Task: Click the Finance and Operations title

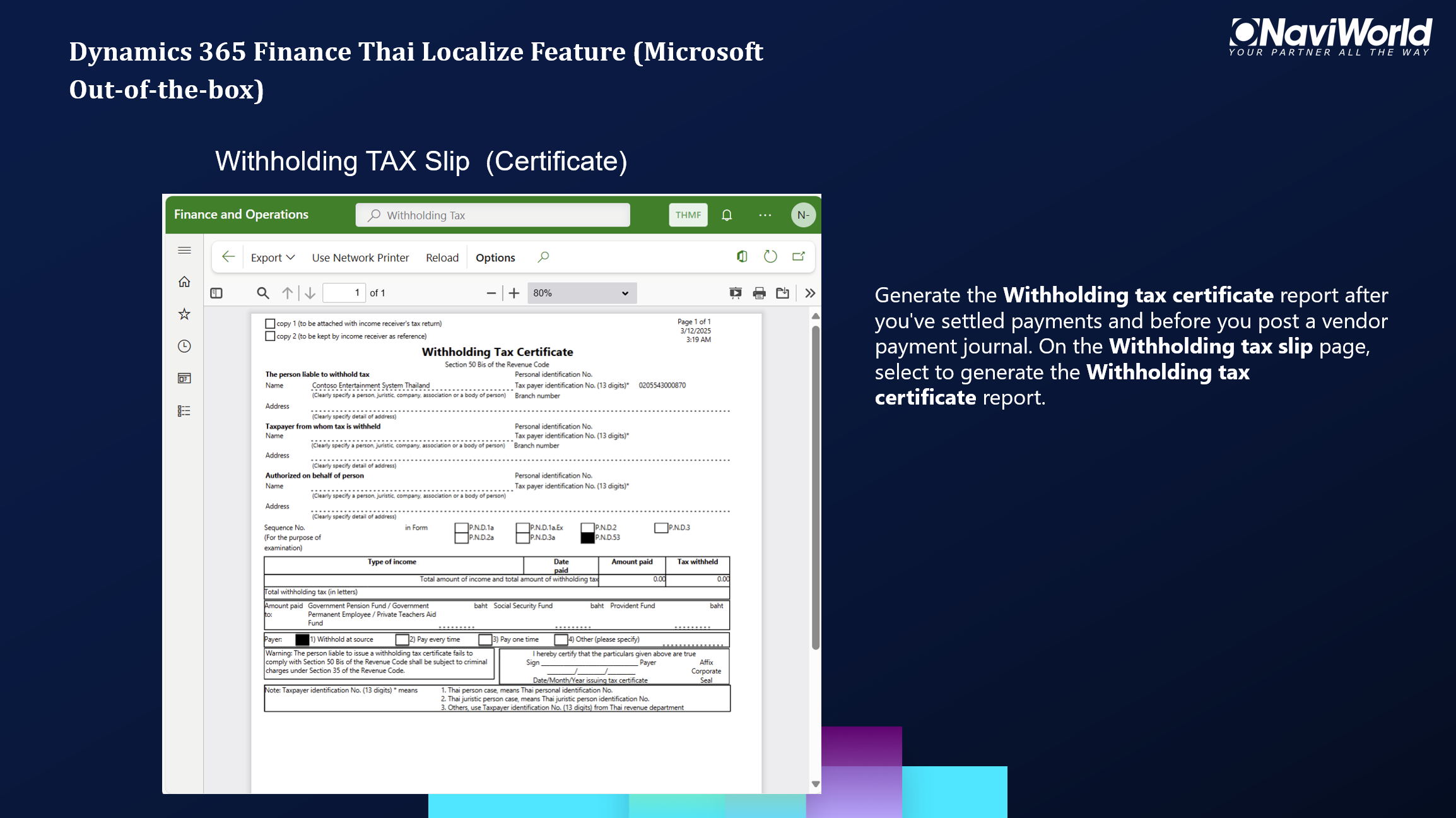Action: pos(241,215)
